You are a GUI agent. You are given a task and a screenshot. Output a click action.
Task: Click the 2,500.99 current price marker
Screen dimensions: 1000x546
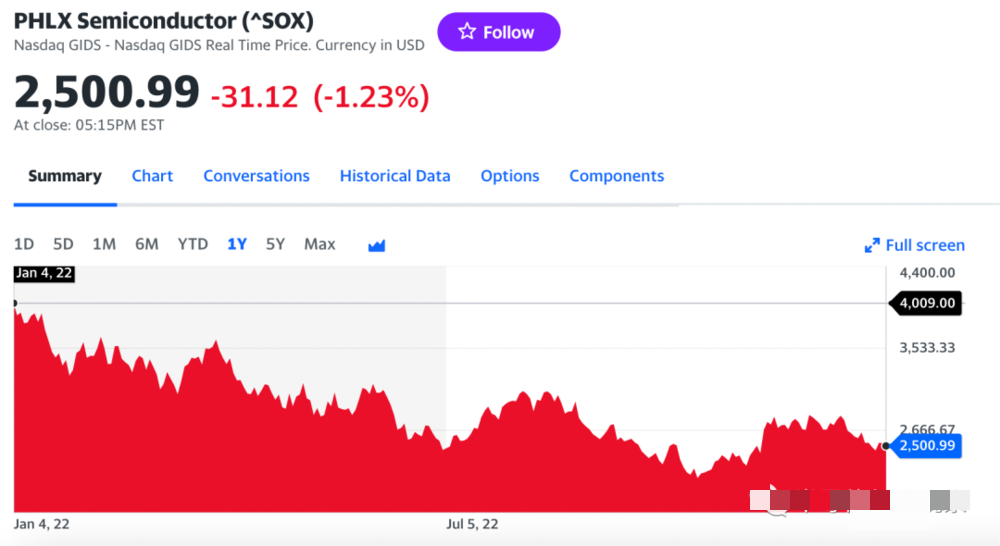coord(927,445)
